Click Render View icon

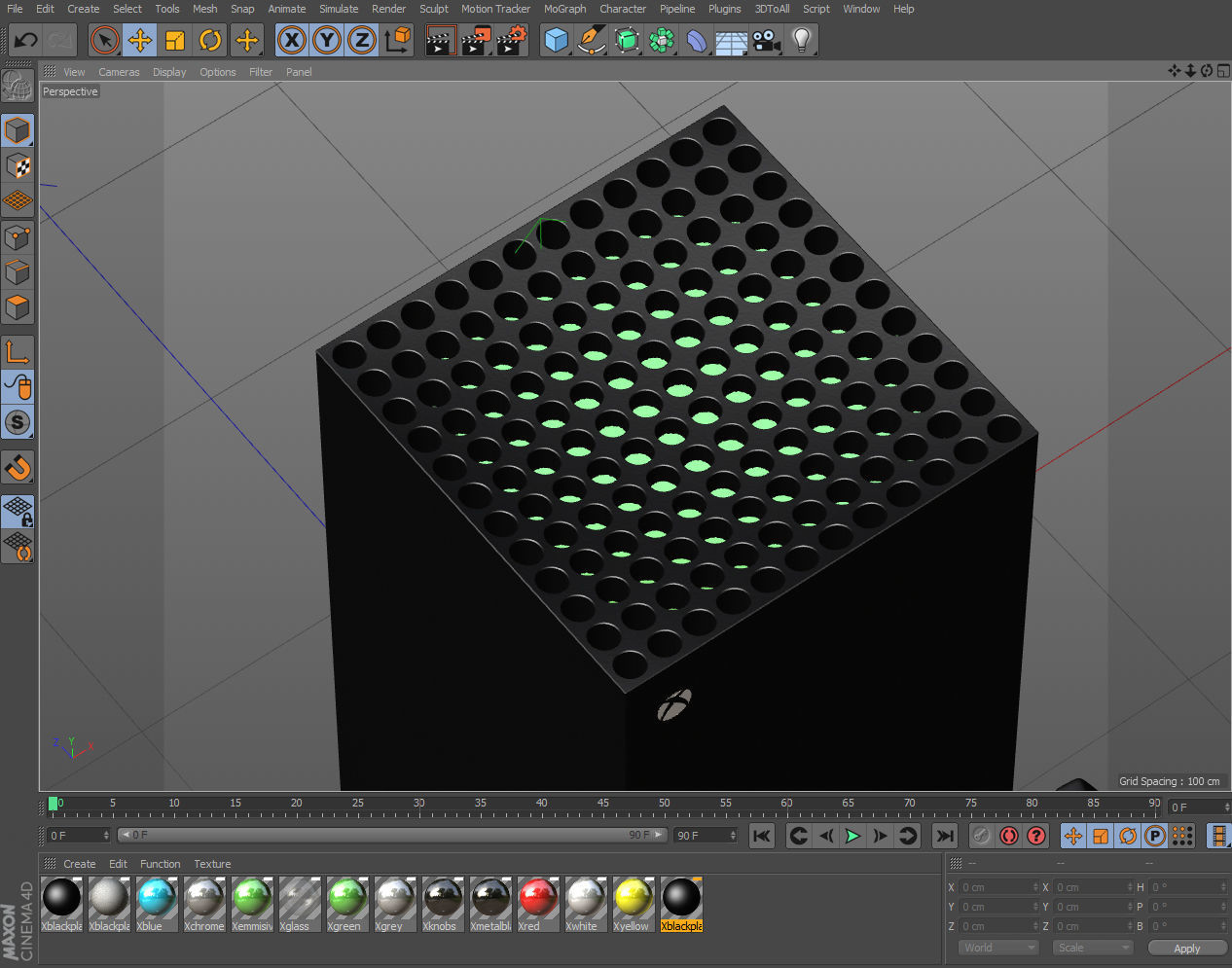pyautogui.click(x=441, y=41)
